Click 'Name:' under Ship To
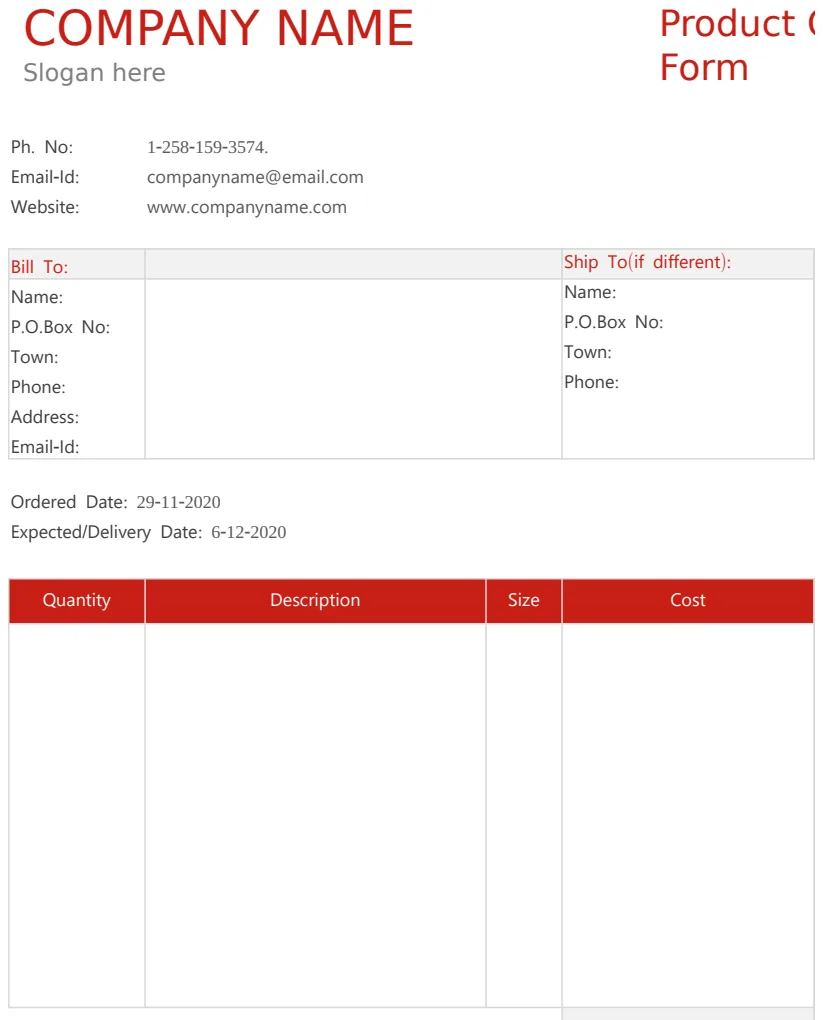The image size is (823, 1020). pyautogui.click(x=590, y=292)
